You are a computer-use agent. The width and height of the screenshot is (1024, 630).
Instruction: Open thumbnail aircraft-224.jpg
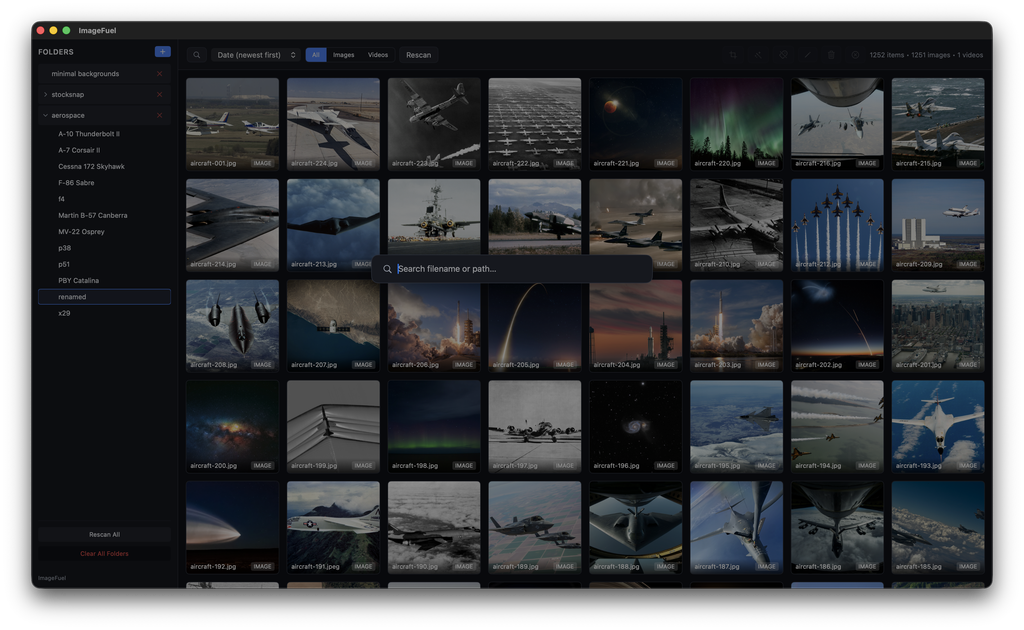point(333,124)
